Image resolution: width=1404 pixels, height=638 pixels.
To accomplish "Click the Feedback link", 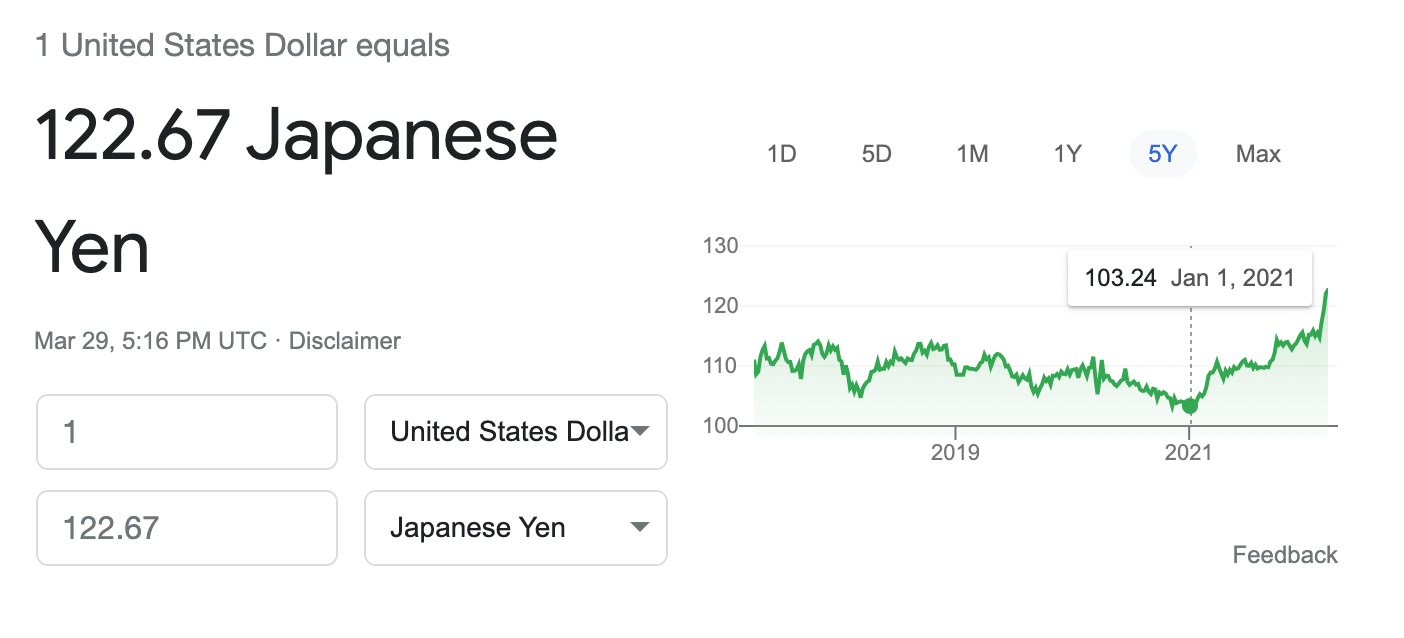I will point(1285,555).
